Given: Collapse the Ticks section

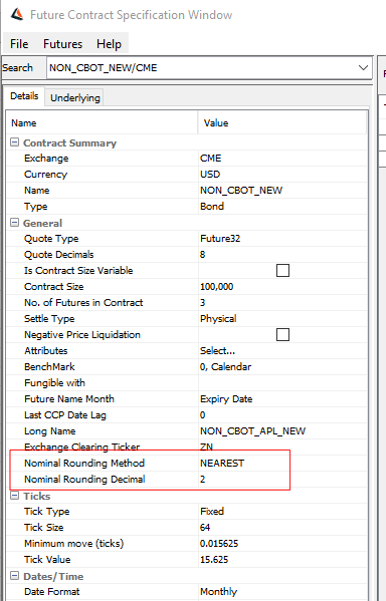Looking at the screenshot, I should tap(15, 496).
